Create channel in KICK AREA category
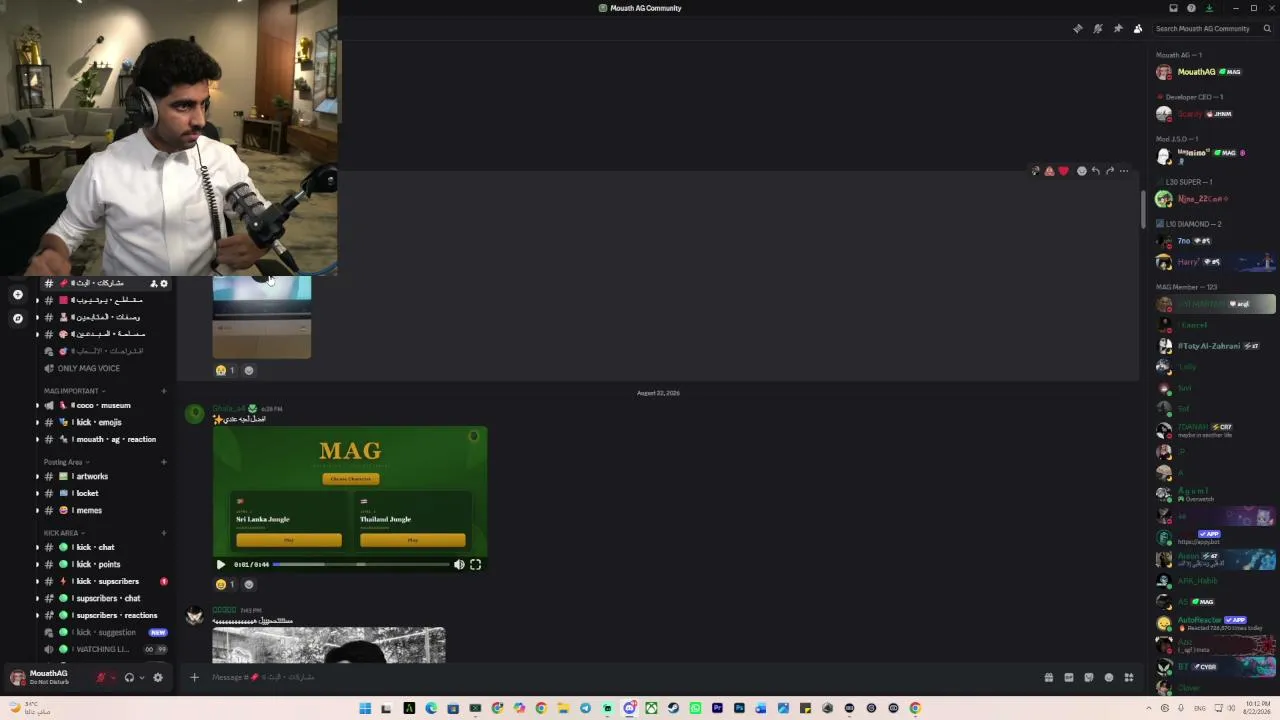This screenshot has width=1280, height=720. pyautogui.click(x=164, y=533)
